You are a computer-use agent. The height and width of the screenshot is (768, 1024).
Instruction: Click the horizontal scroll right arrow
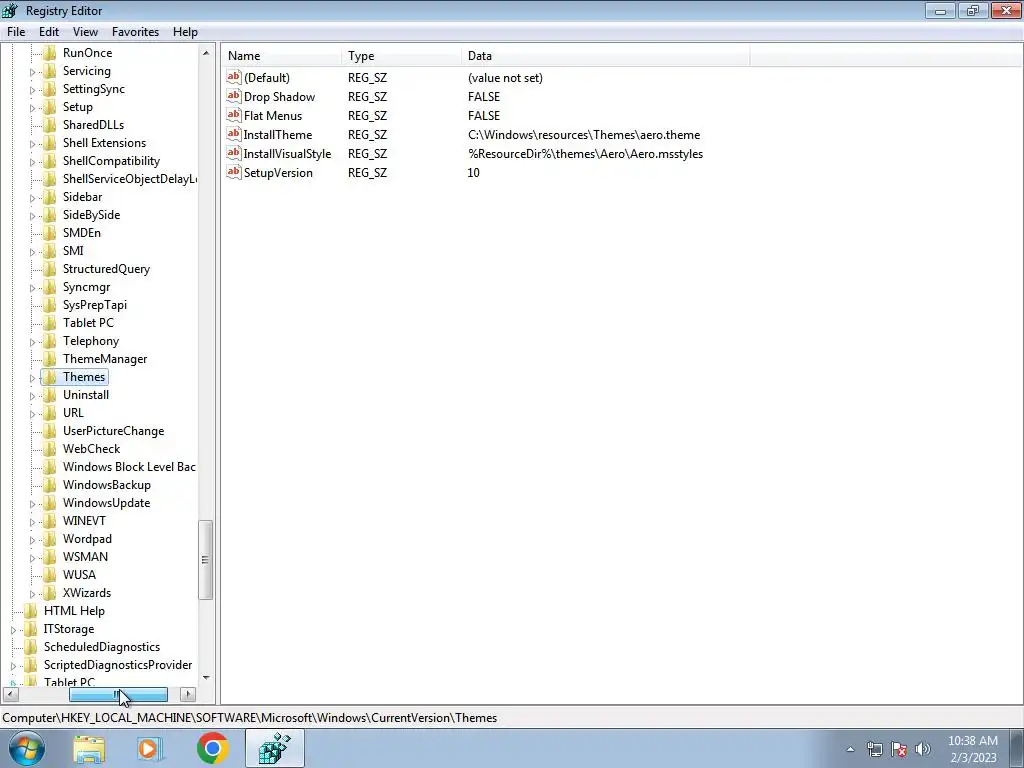(187, 694)
